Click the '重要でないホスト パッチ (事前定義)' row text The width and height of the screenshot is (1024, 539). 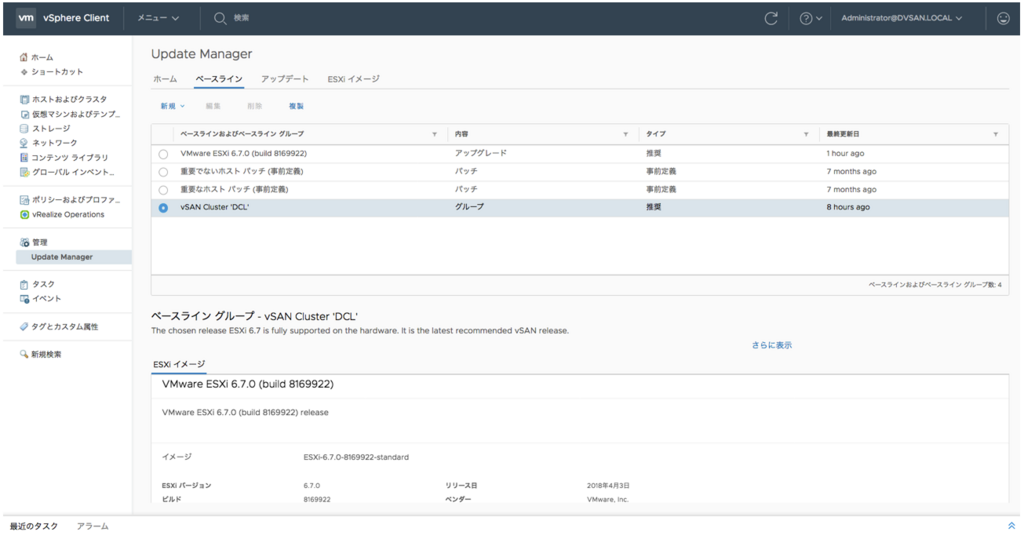(x=242, y=171)
